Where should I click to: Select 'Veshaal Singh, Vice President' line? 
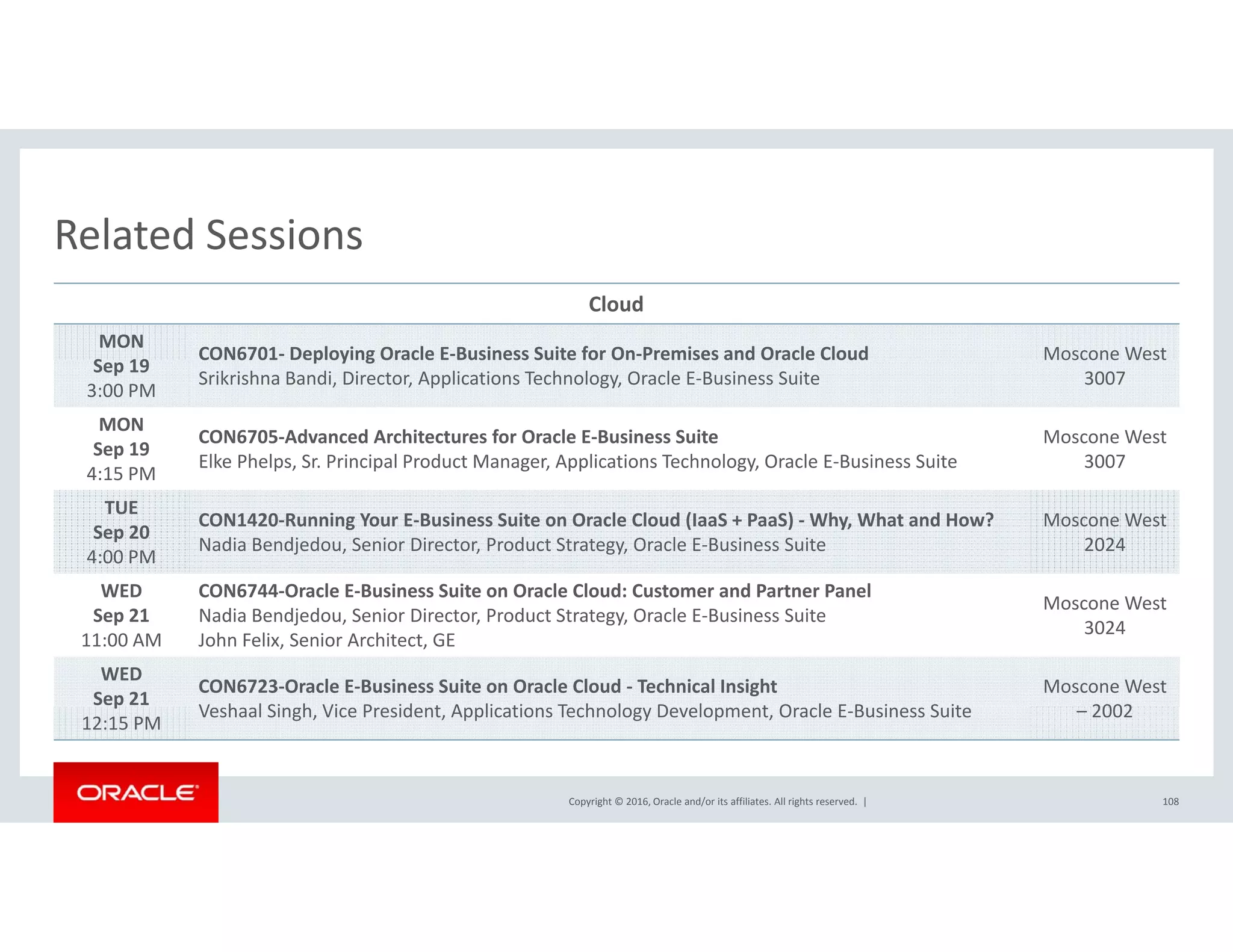point(585,711)
